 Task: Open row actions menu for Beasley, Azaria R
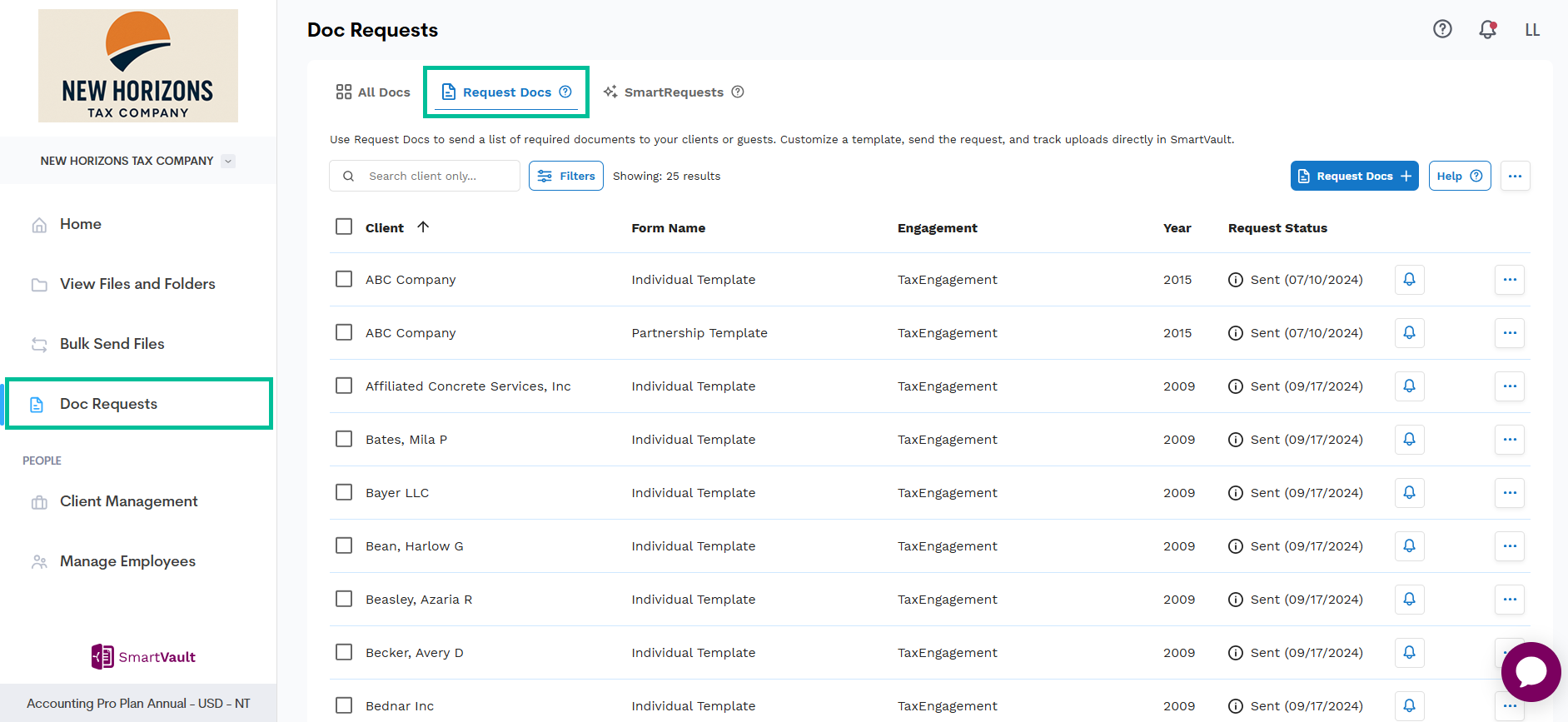1509,600
